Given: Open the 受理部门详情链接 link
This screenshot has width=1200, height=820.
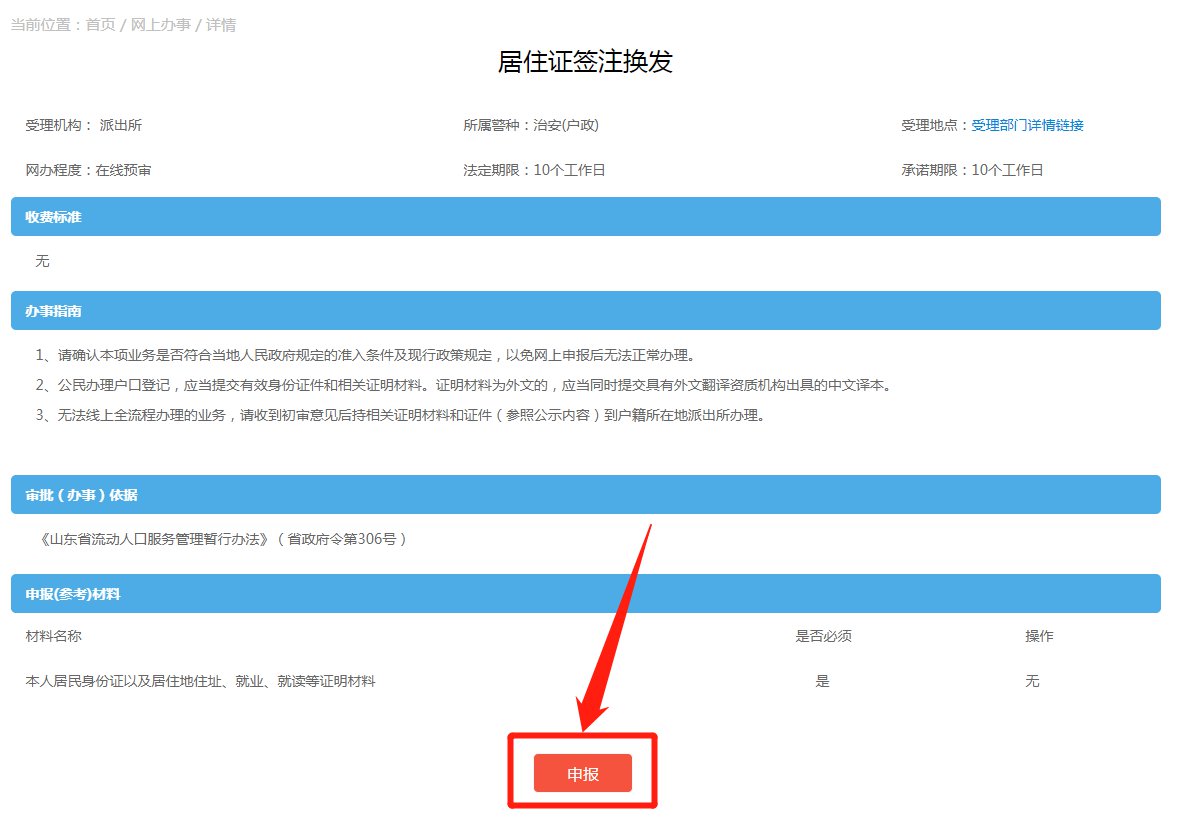Looking at the screenshot, I should pos(1027,125).
